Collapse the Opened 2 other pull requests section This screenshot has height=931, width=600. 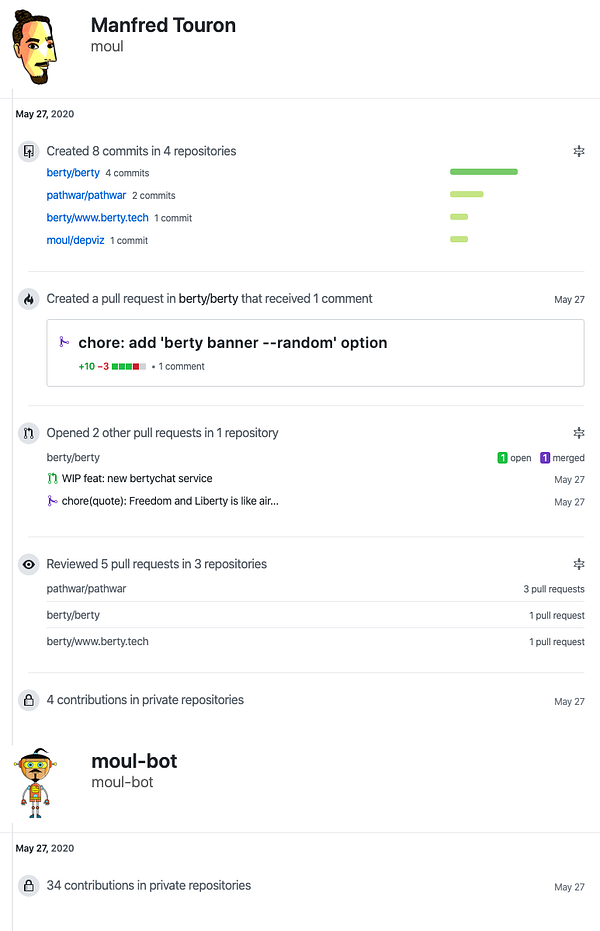pos(578,433)
